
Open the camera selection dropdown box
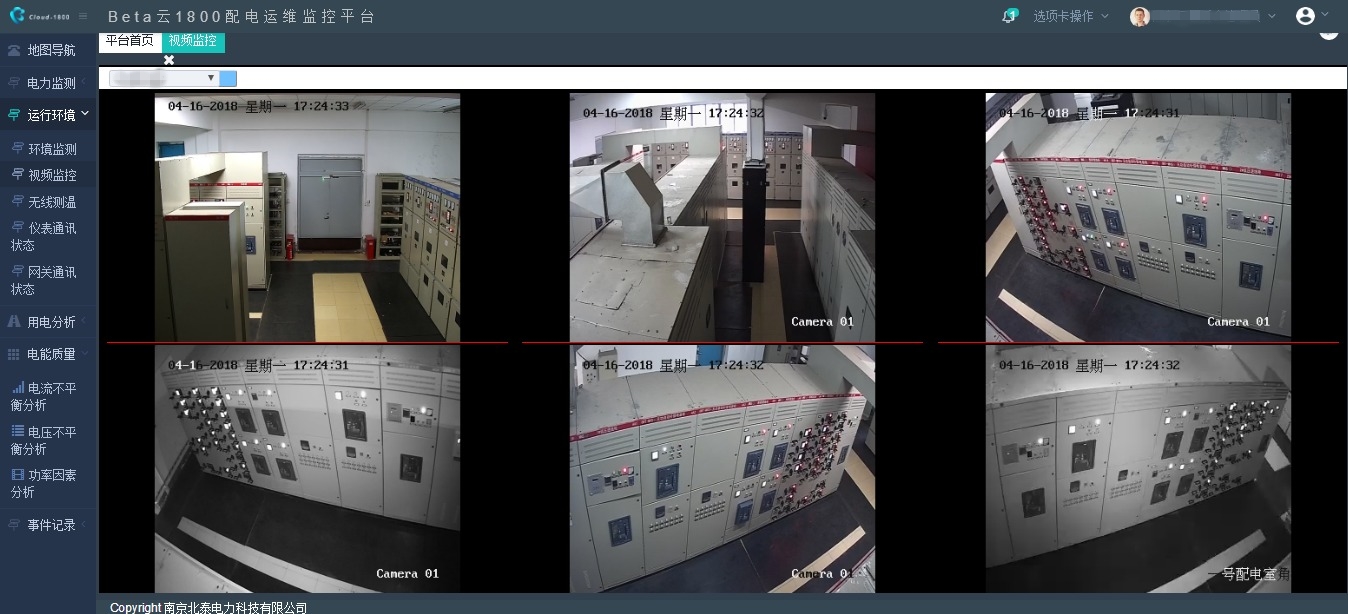164,78
